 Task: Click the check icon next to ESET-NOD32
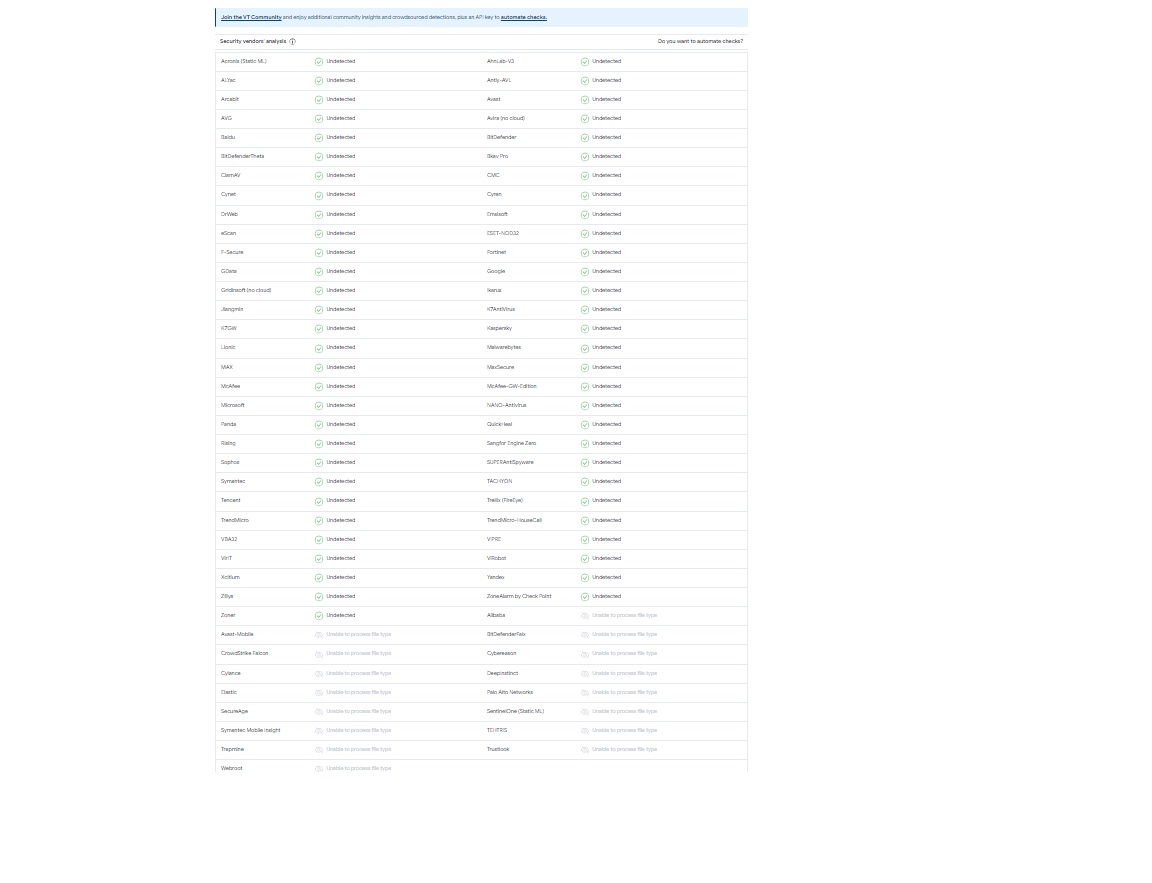[x=585, y=234]
